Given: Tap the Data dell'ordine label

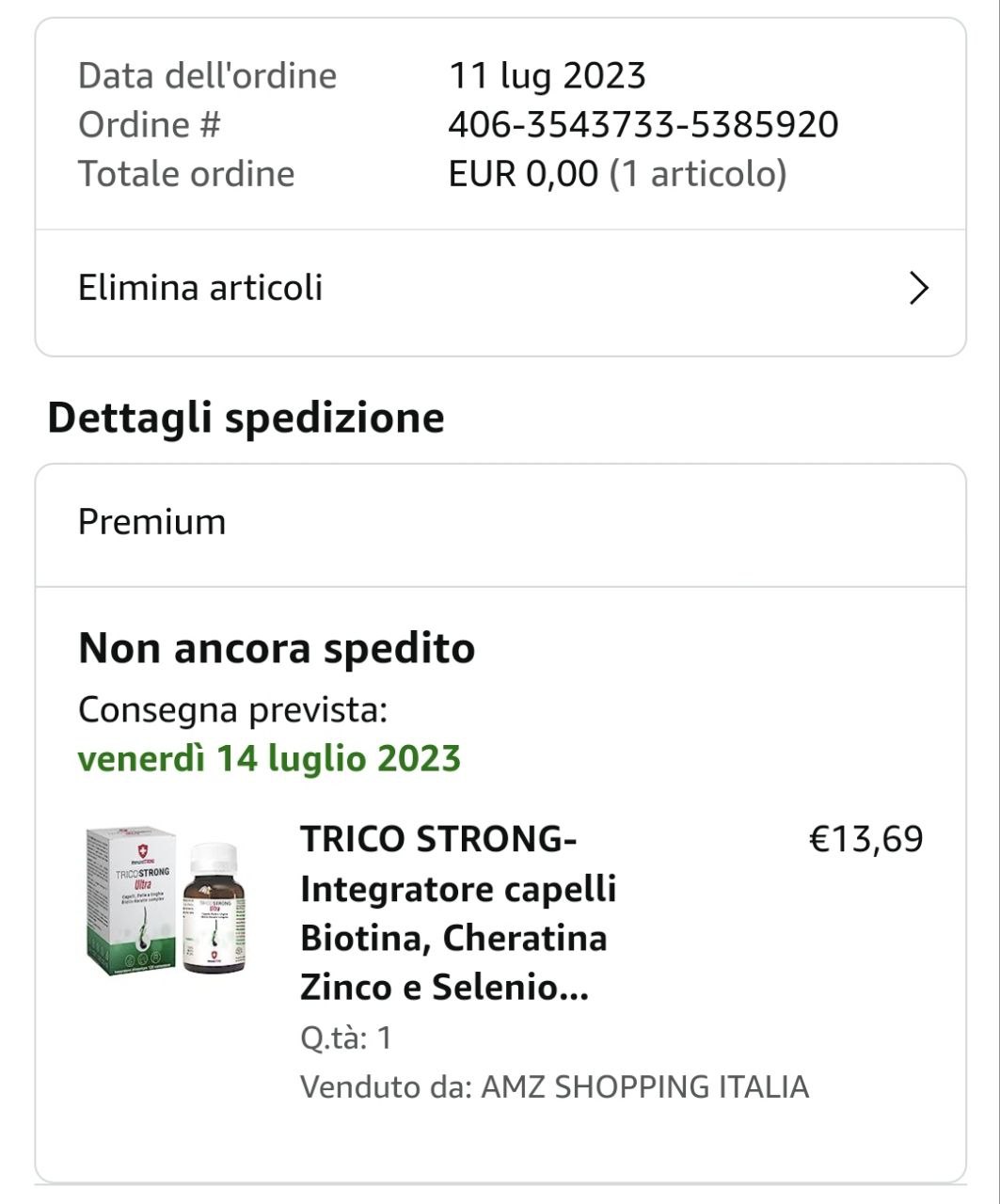Looking at the screenshot, I should 207,75.
